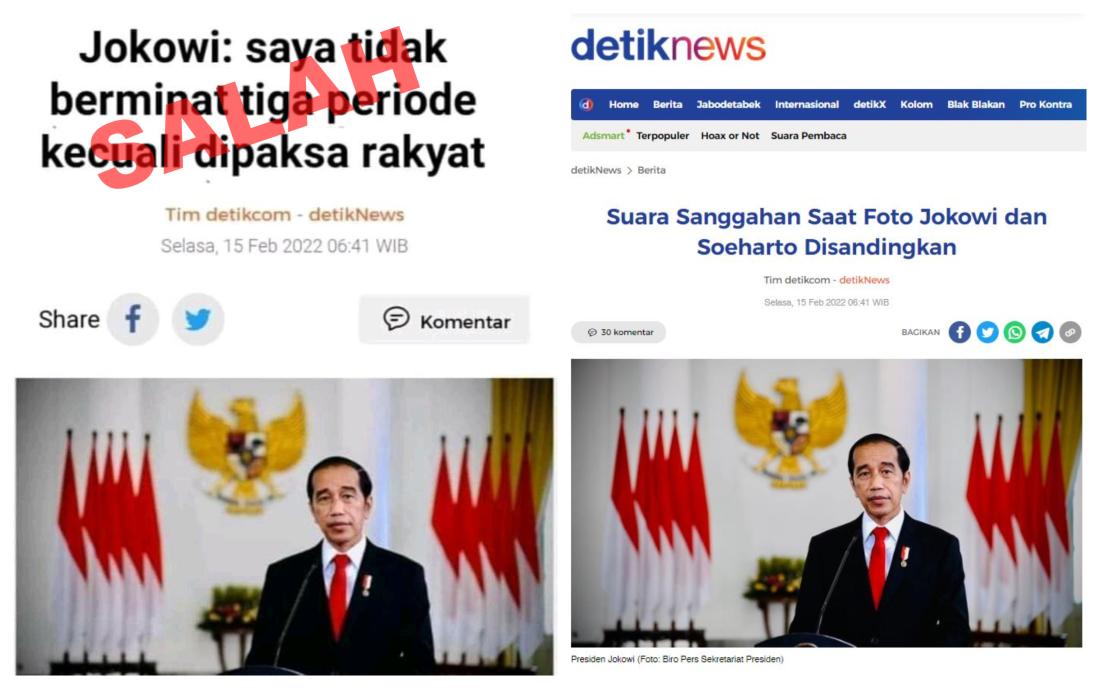
Task: Share on Facebook in left article
Action: pyautogui.click(x=133, y=319)
